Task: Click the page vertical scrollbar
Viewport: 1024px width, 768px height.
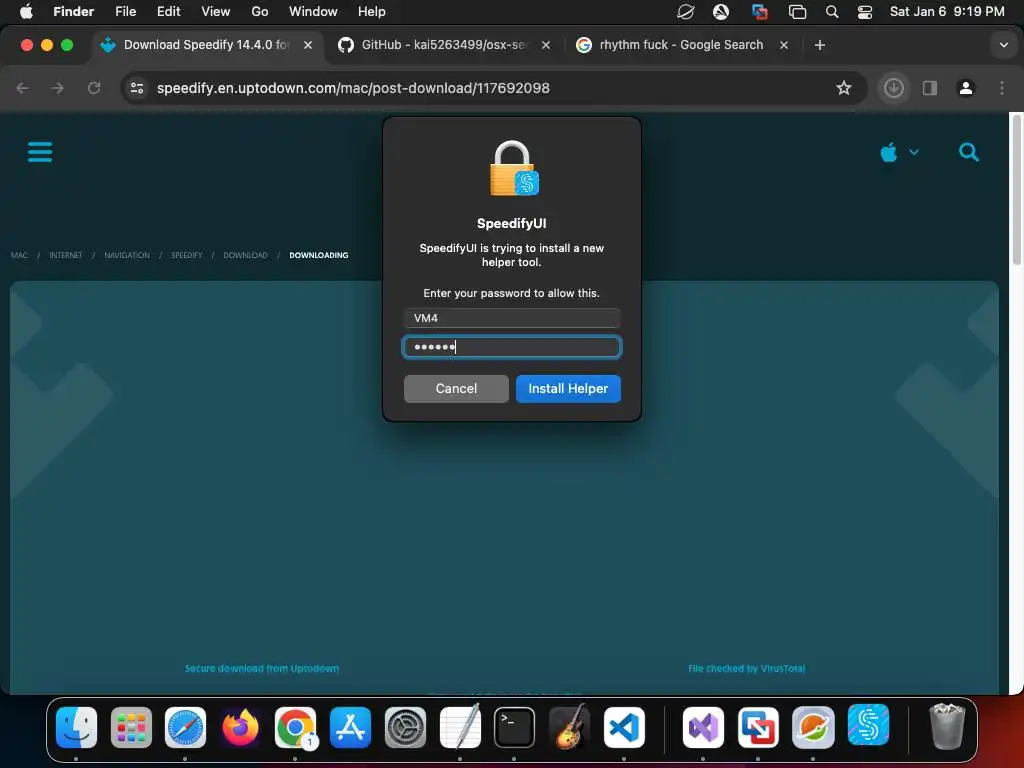Action: click(x=1016, y=189)
